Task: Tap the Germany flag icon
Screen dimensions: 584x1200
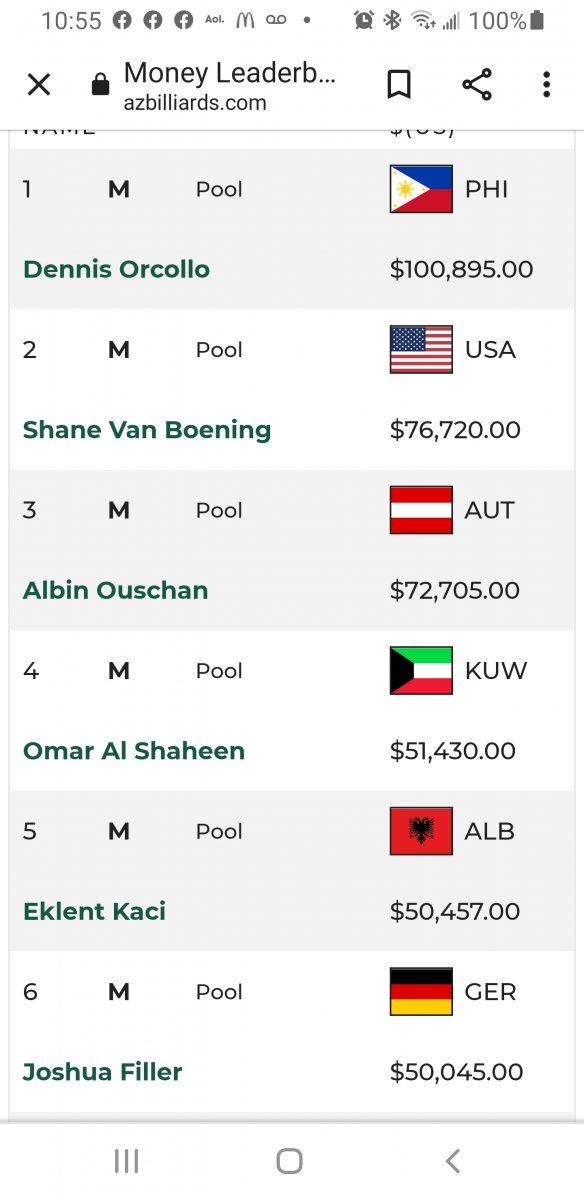Action: [x=421, y=992]
